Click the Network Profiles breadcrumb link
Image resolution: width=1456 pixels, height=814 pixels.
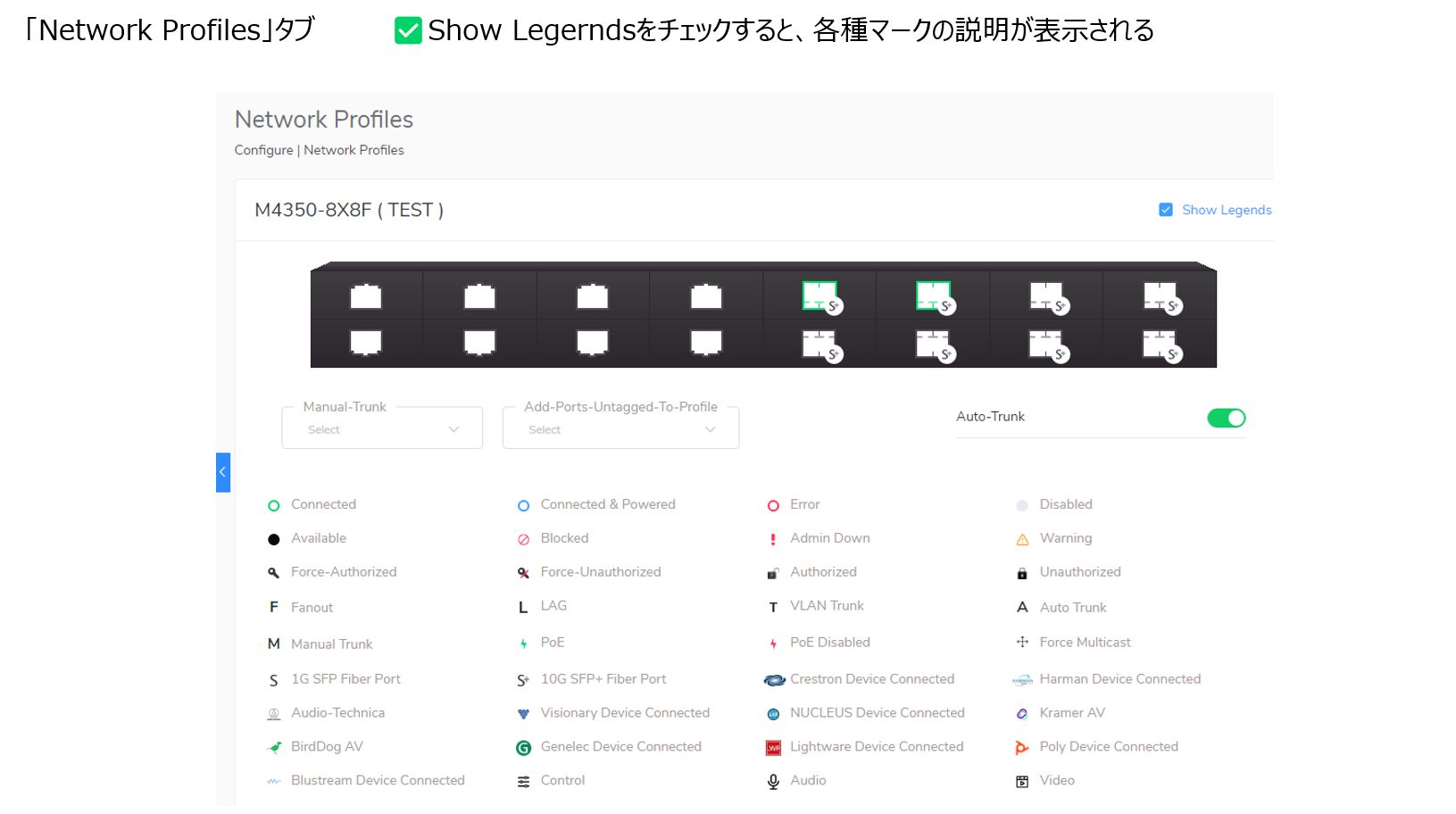[x=354, y=150]
